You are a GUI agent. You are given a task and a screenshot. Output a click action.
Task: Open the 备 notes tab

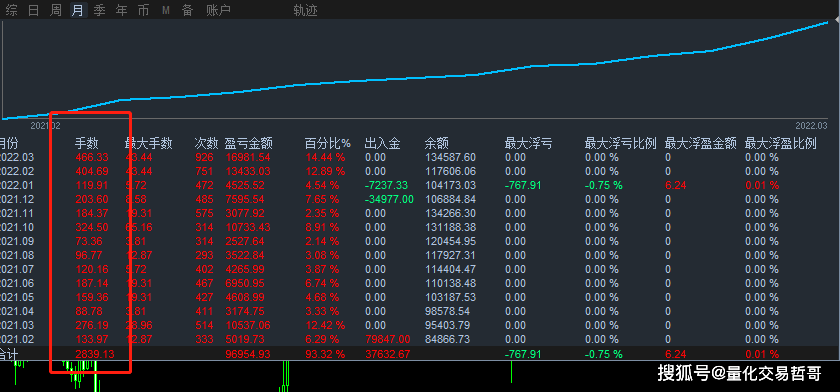click(x=188, y=11)
